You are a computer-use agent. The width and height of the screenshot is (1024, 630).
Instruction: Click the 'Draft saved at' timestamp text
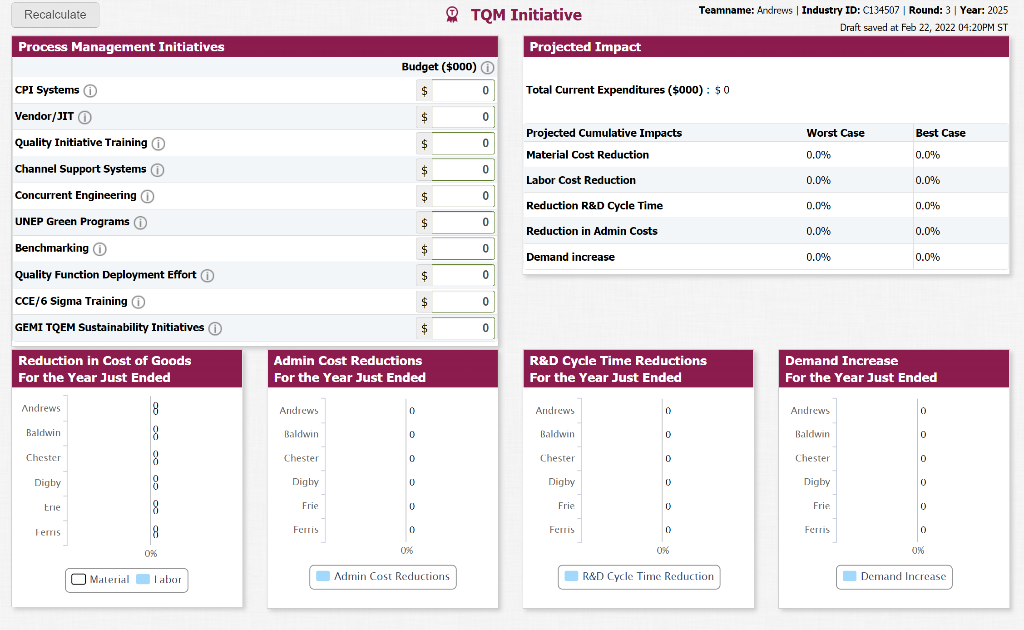point(924,27)
